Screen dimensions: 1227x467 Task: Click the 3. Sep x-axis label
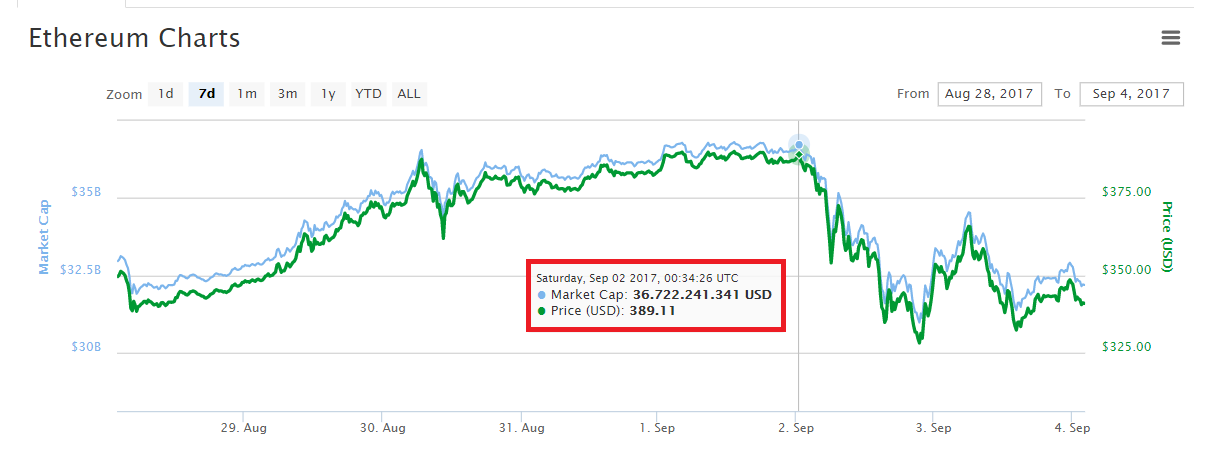click(x=933, y=428)
